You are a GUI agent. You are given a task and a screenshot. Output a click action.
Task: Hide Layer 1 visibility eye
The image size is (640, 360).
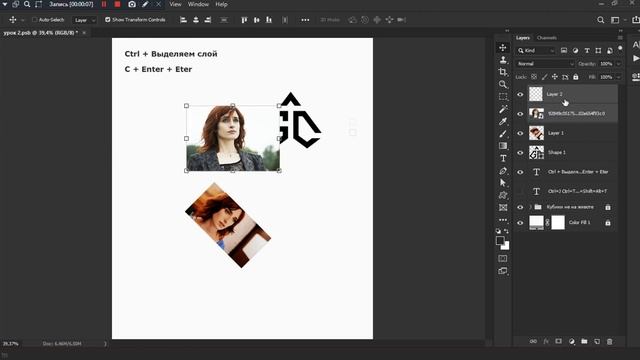coord(520,133)
